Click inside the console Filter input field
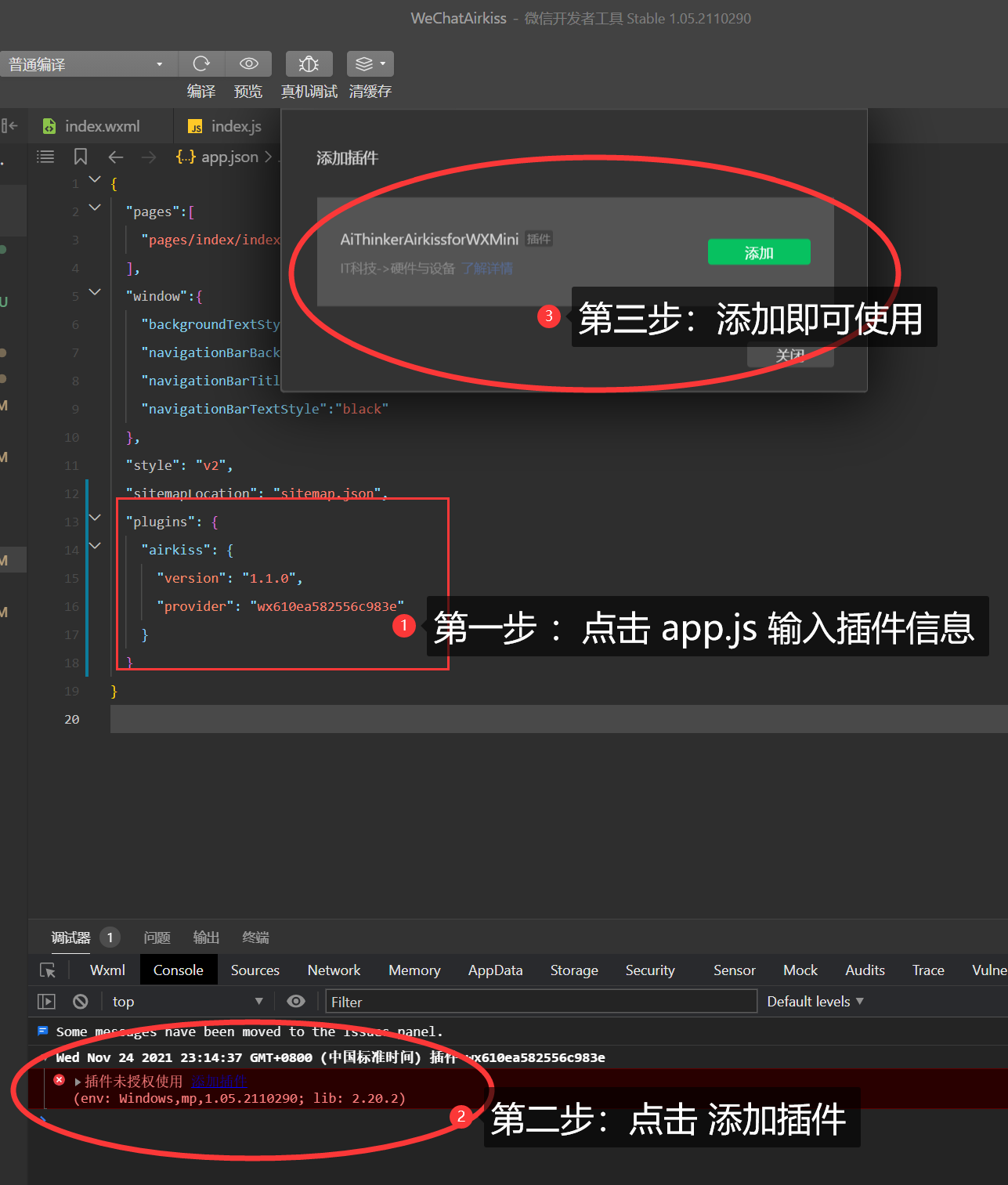 [540, 1001]
